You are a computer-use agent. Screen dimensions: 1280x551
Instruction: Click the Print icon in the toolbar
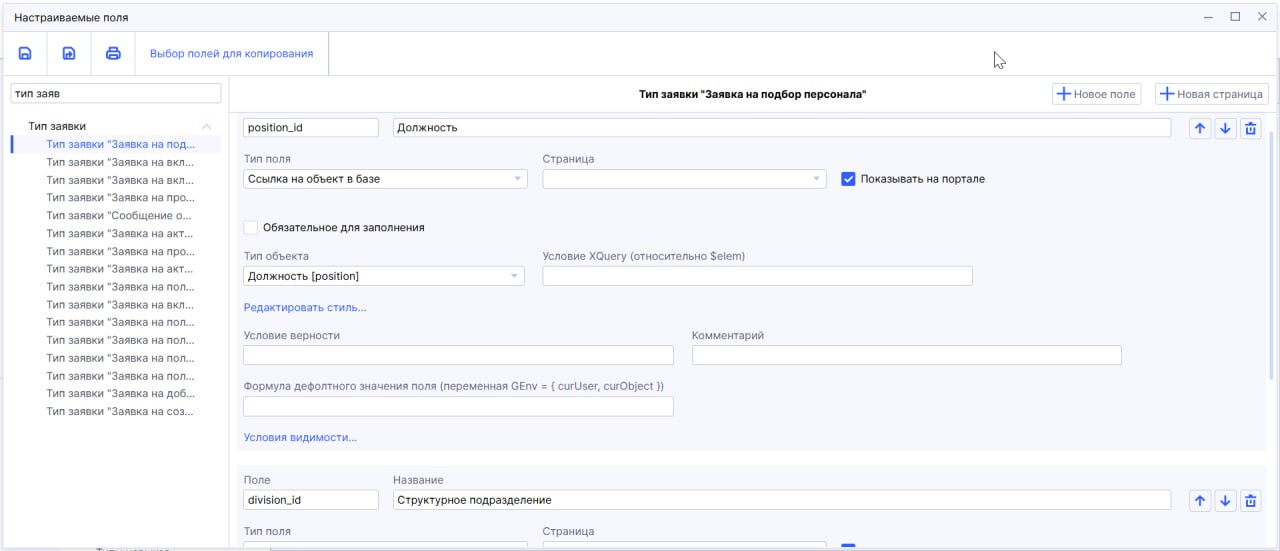pos(113,54)
